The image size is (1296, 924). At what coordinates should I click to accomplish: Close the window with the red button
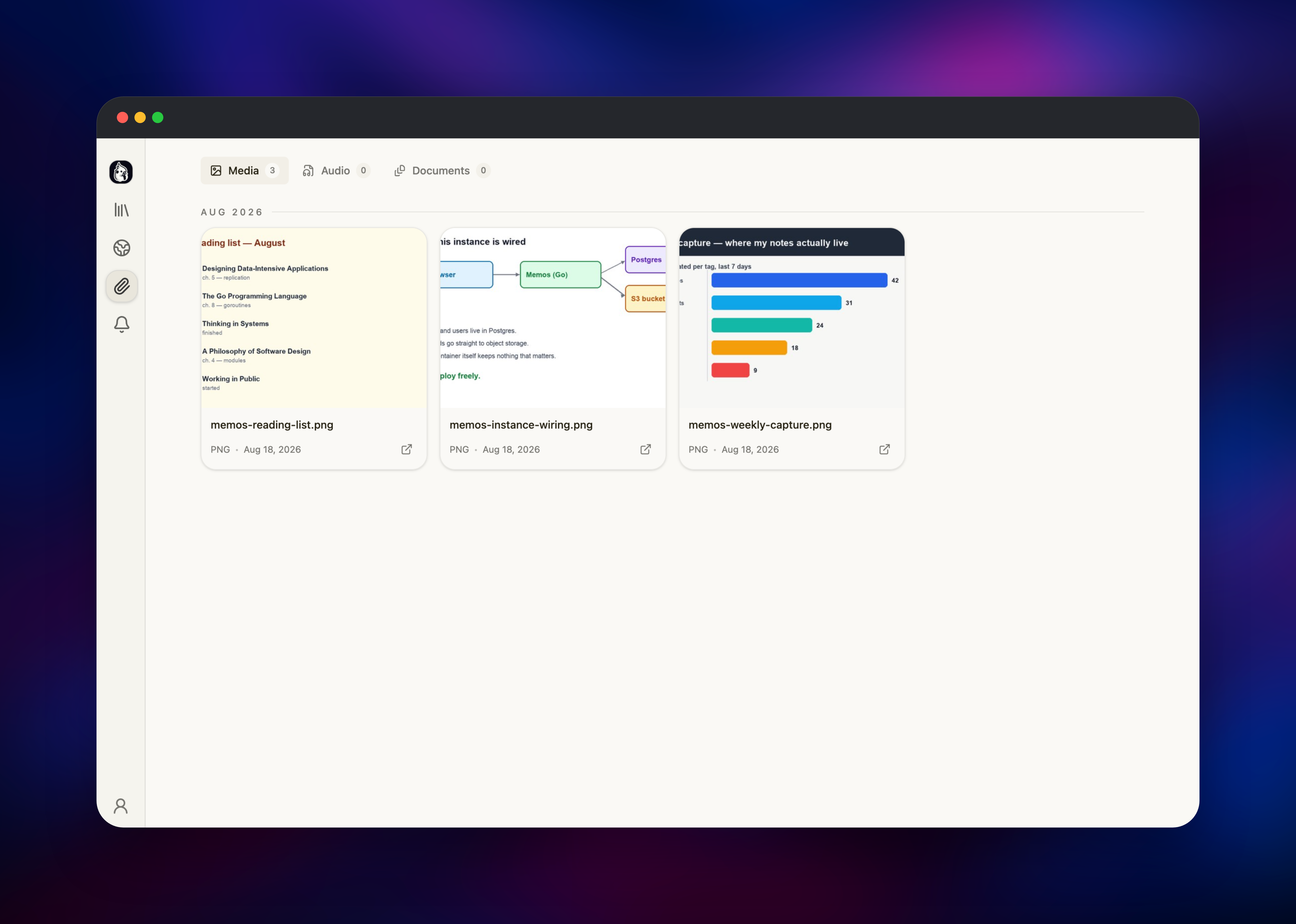(x=122, y=117)
